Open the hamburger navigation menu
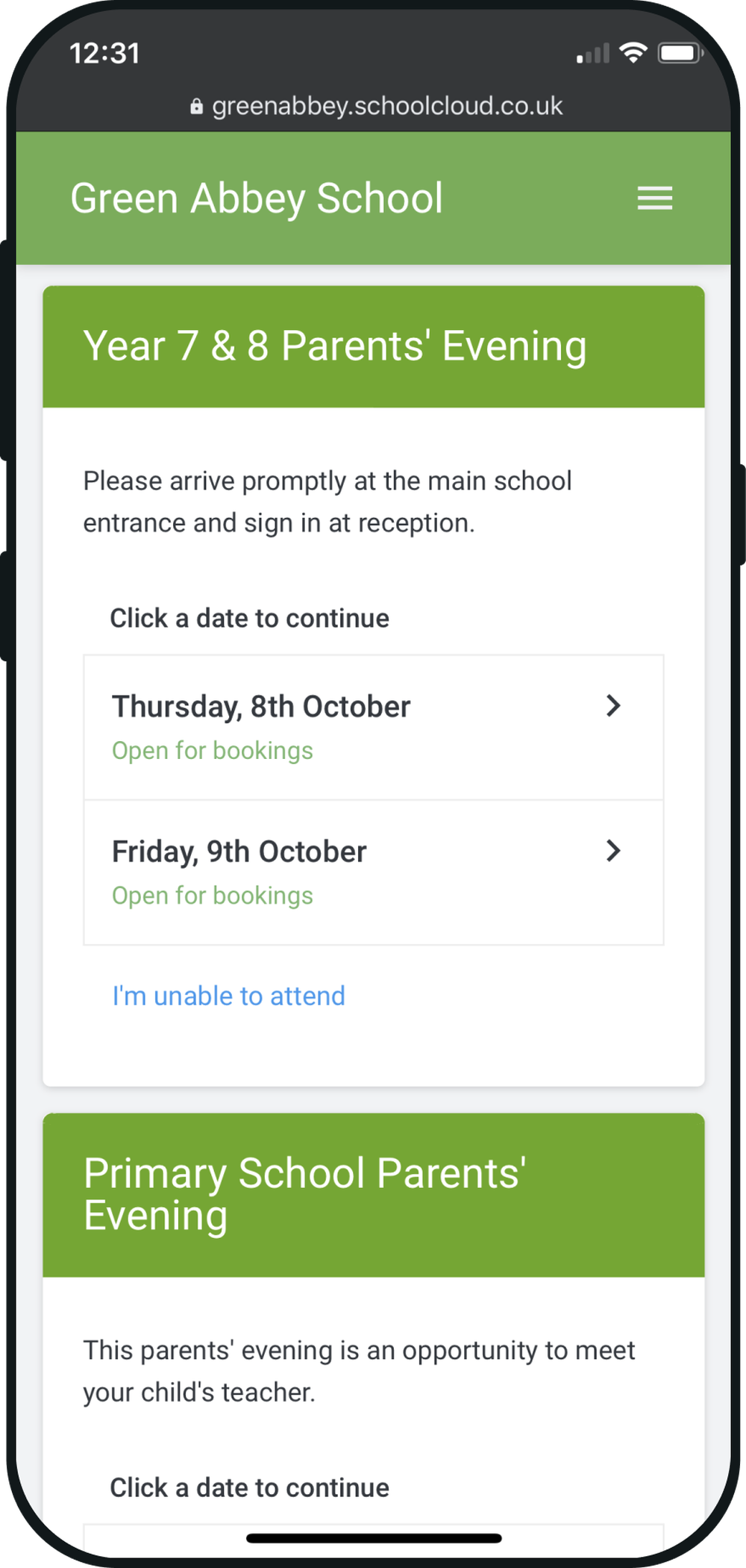The width and height of the screenshot is (746, 1568). [x=655, y=199]
